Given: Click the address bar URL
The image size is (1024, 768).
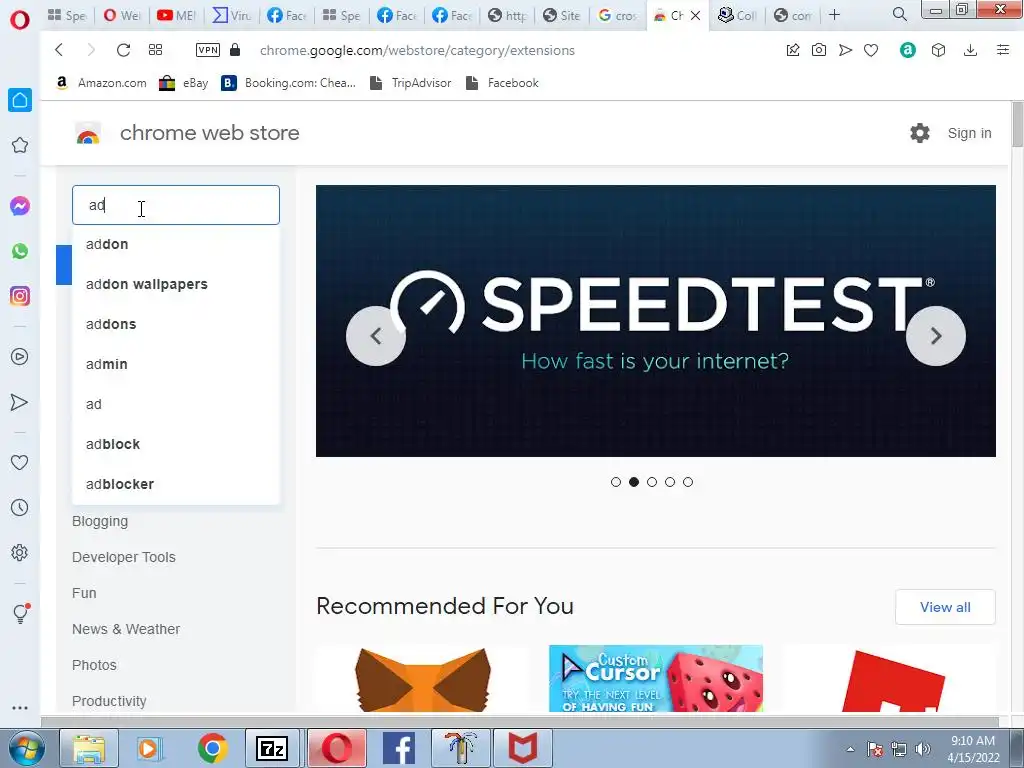Looking at the screenshot, I should 417,50.
